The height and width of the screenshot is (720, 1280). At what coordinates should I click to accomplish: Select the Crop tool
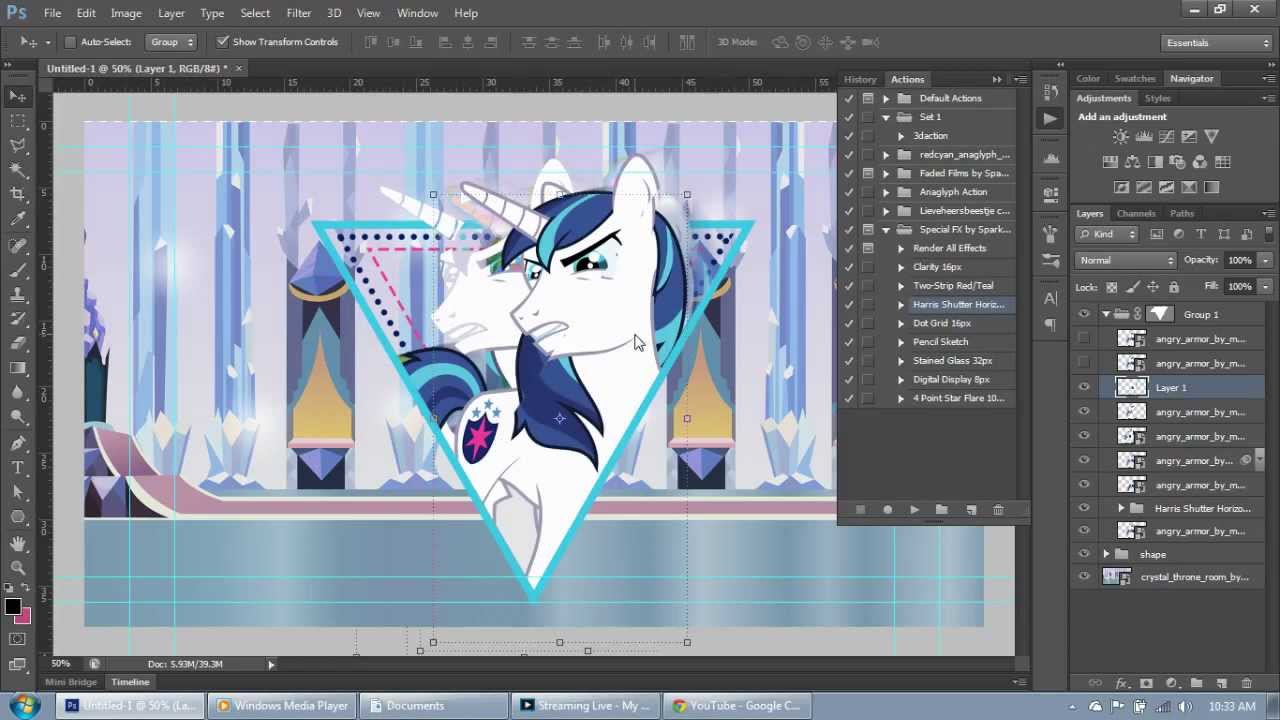18,195
